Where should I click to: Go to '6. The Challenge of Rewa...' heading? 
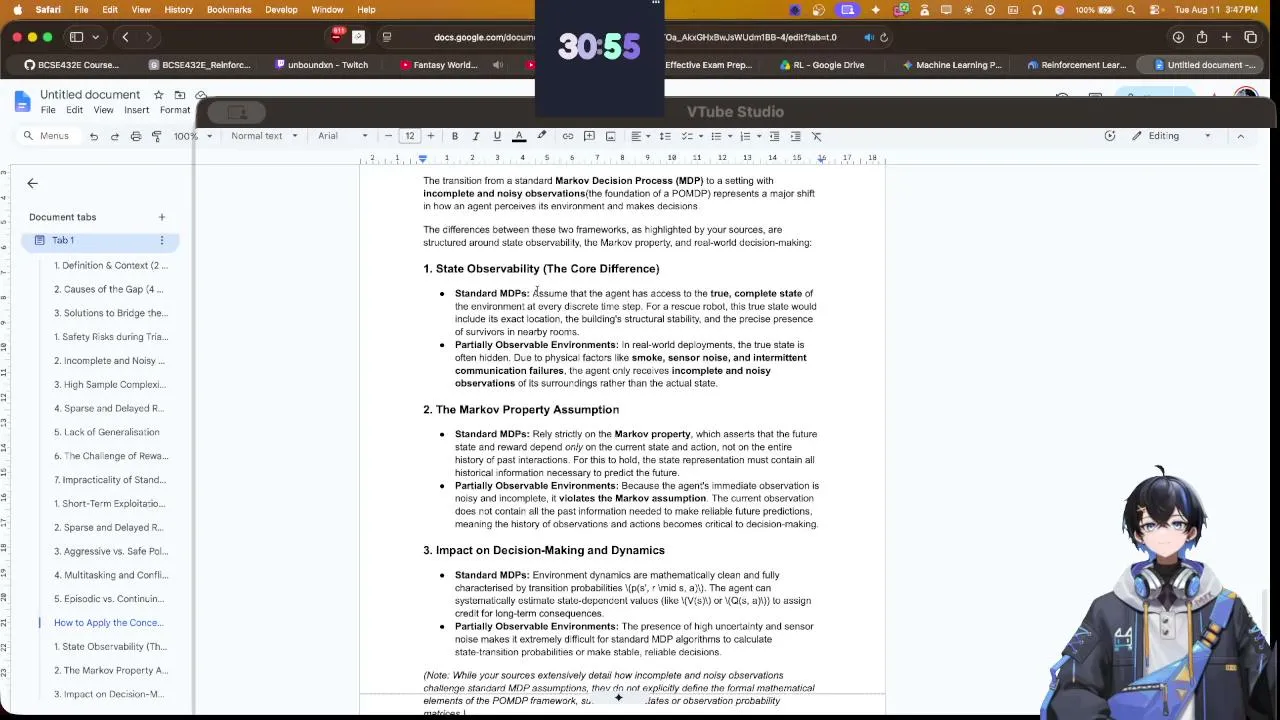pos(111,456)
